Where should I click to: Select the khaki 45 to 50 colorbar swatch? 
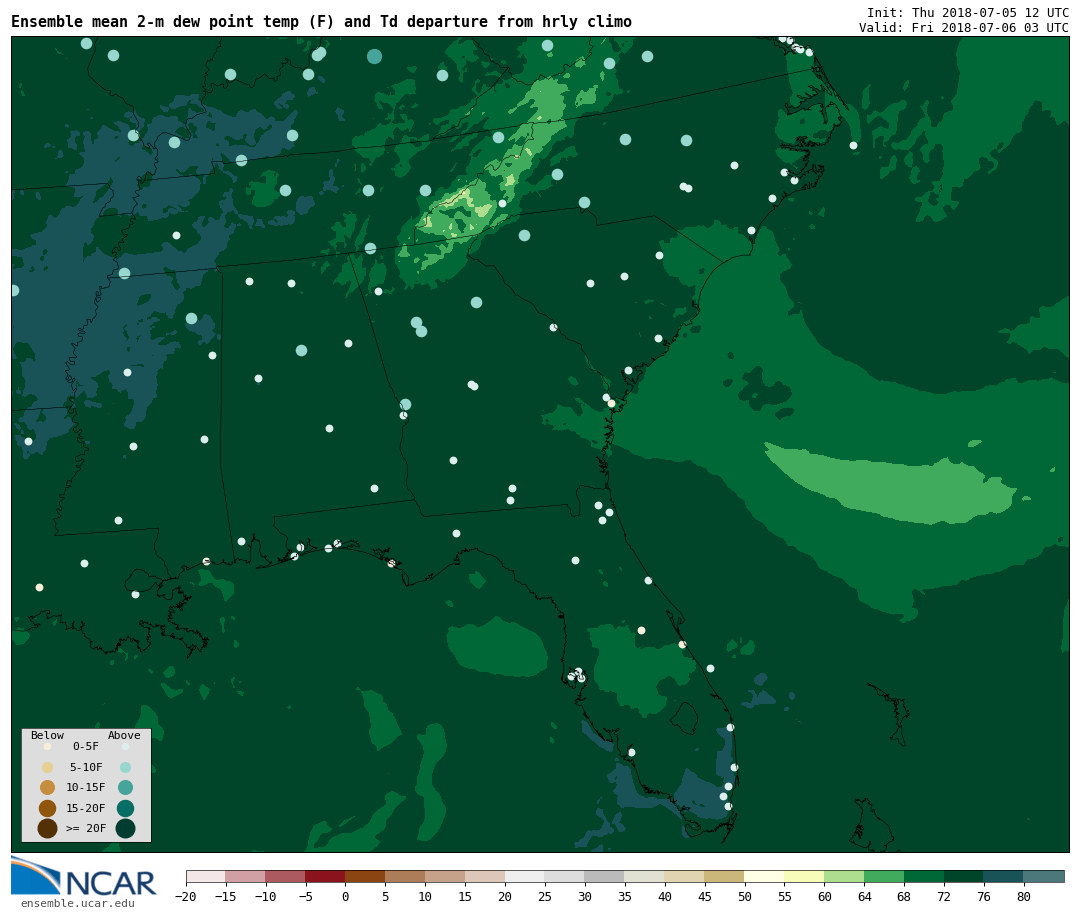click(725, 876)
